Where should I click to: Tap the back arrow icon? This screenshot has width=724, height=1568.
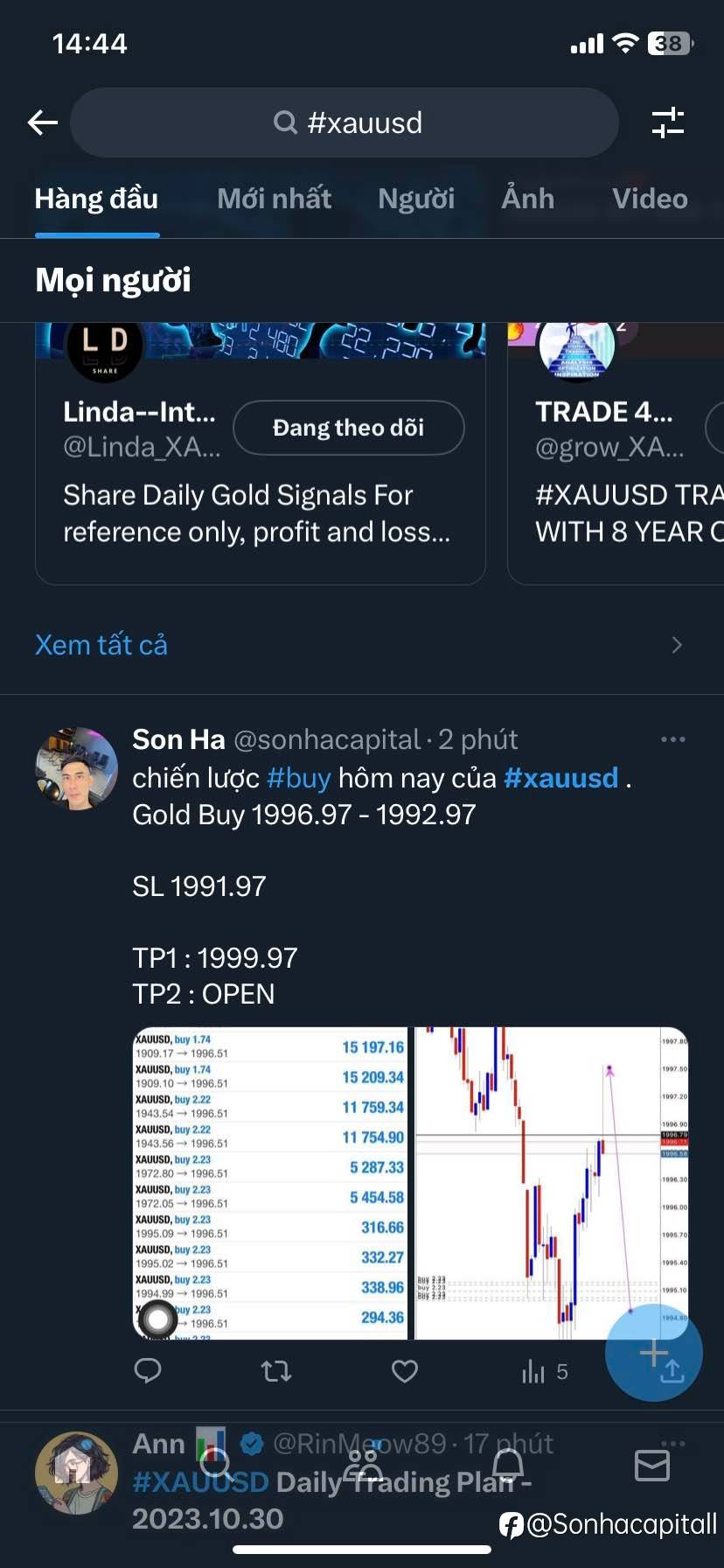[x=42, y=122]
